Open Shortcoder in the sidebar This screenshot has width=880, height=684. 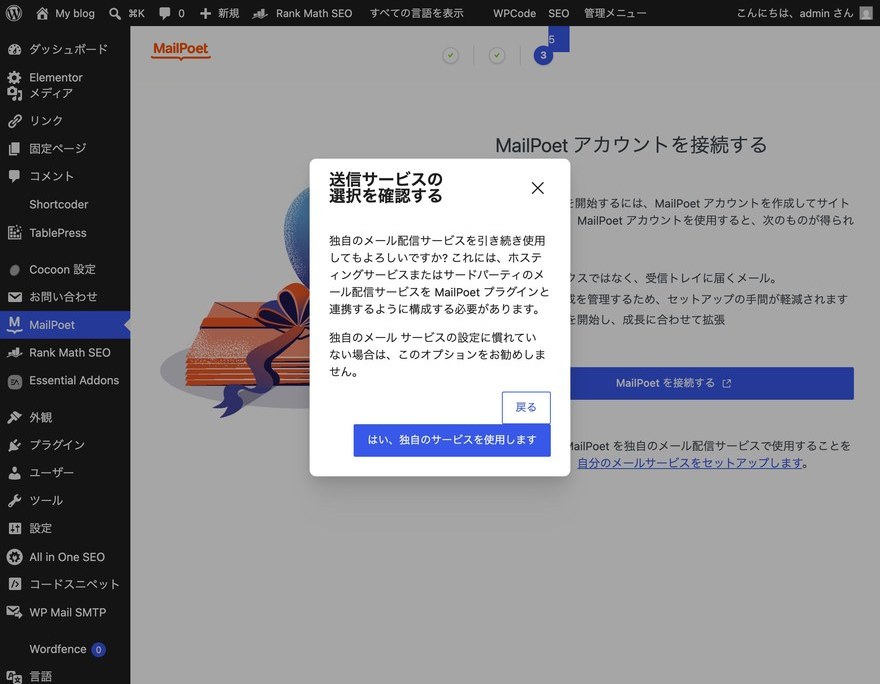(x=58, y=204)
